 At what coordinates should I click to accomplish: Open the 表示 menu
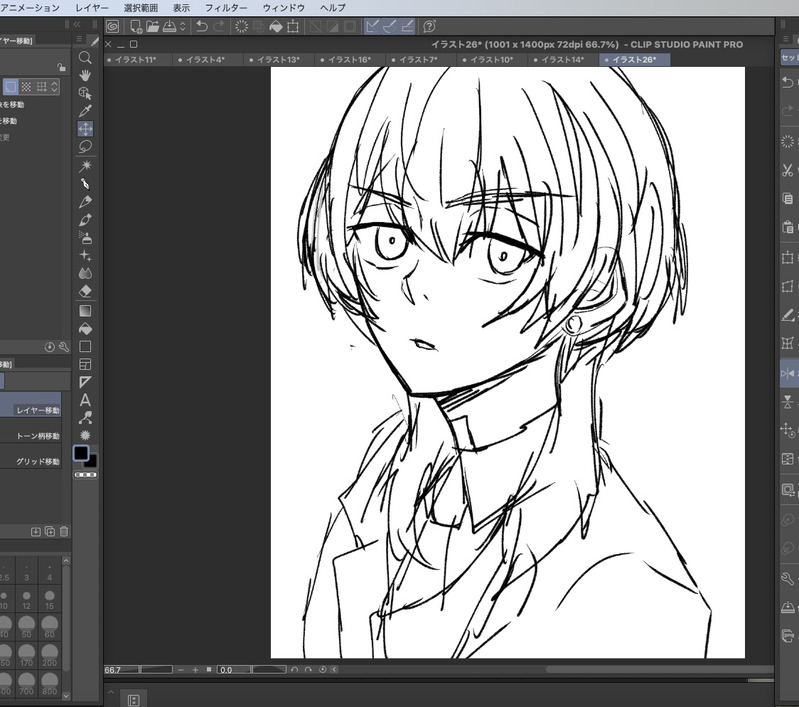click(x=181, y=8)
